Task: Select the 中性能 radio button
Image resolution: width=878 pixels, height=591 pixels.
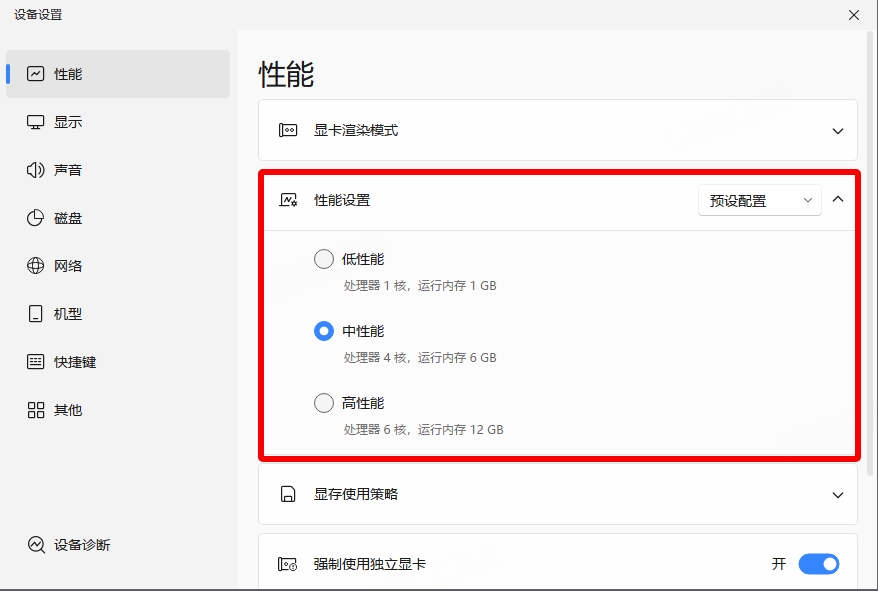Action: [x=324, y=331]
